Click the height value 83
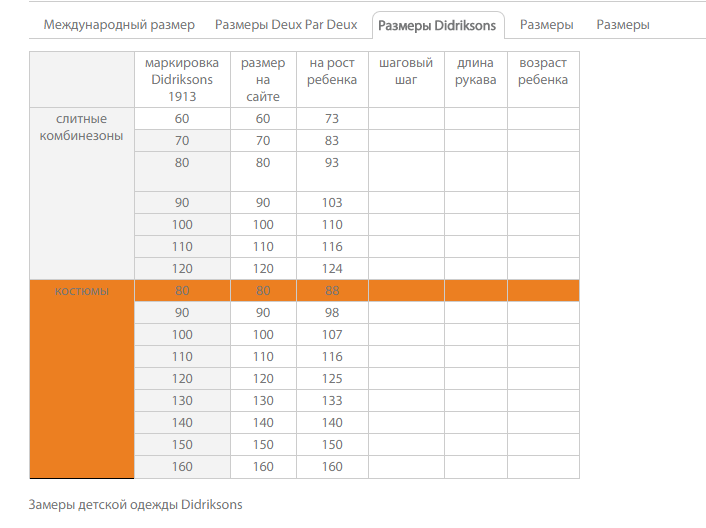Image resolution: width=706 pixels, height=528 pixels. (x=332, y=141)
